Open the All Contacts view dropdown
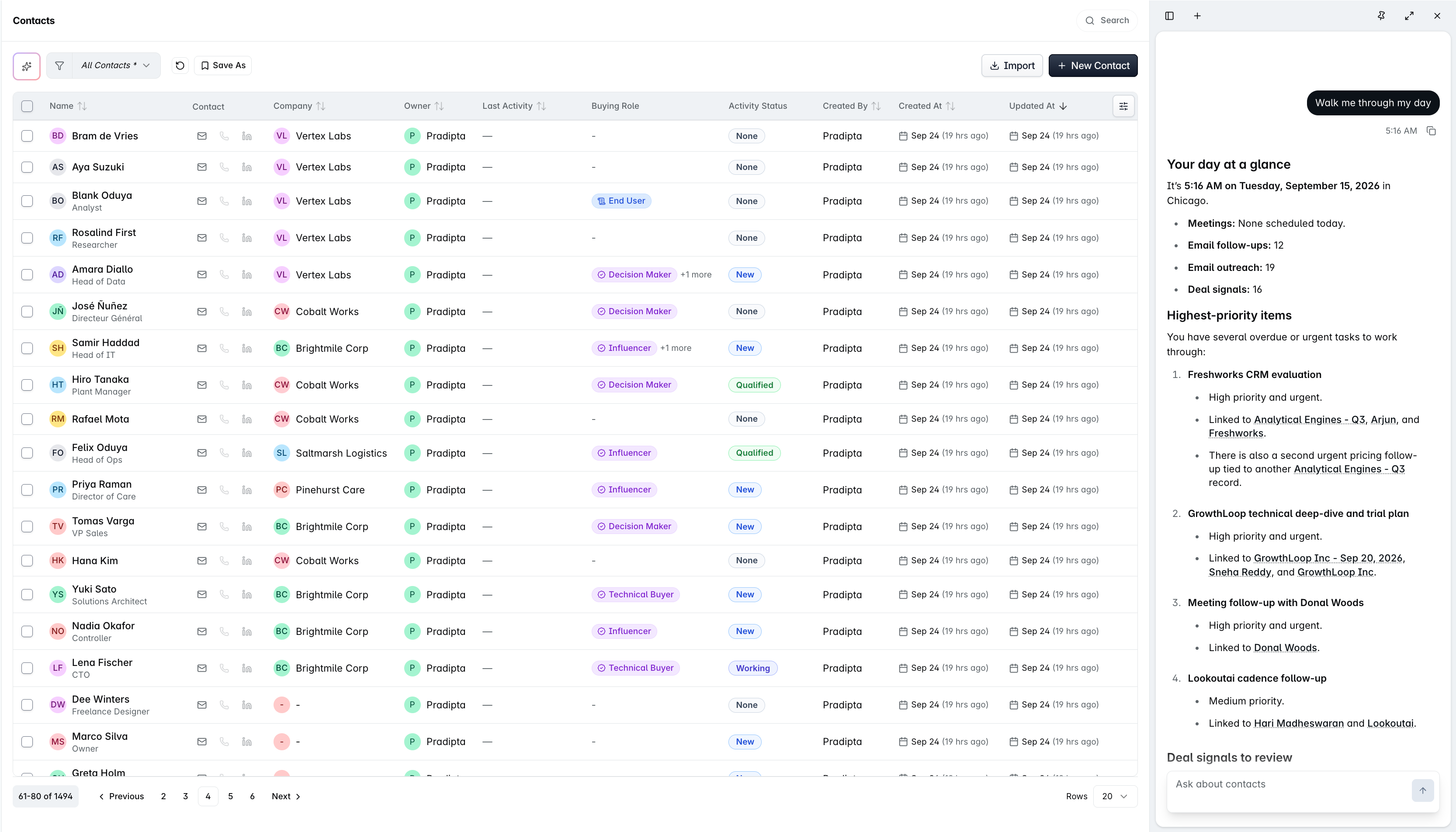Image resolution: width=1456 pixels, height=832 pixels. (x=116, y=66)
